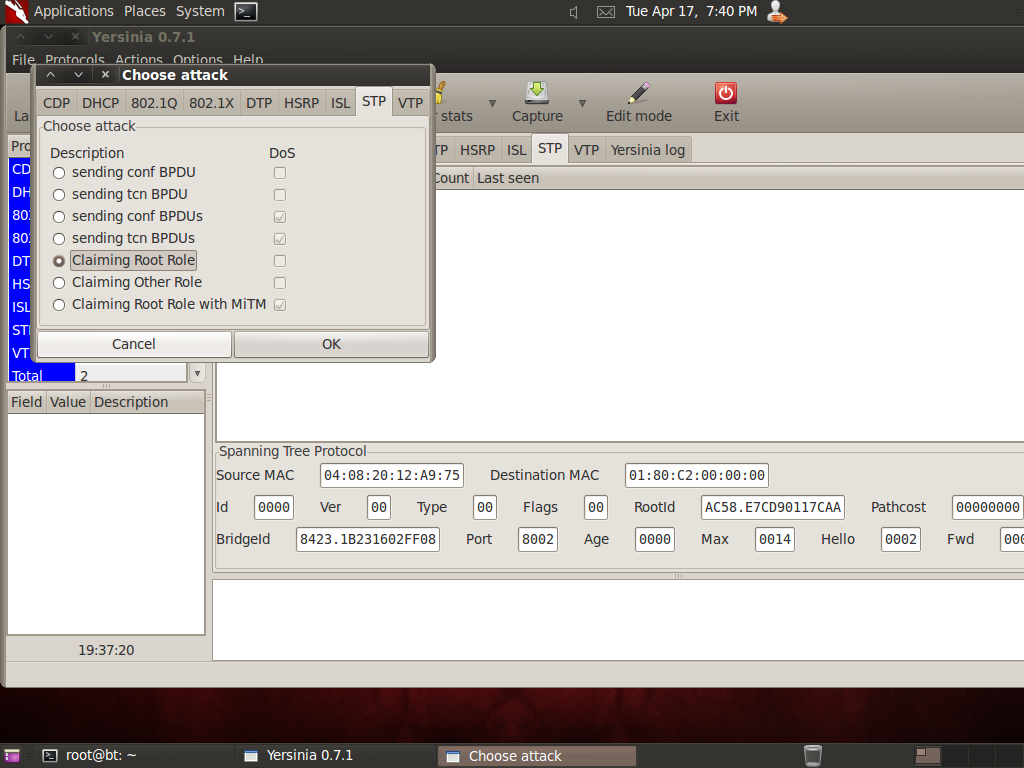Image resolution: width=1024 pixels, height=768 pixels.
Task: Click the trash icon in bottom panel
Action: point(812,756)
